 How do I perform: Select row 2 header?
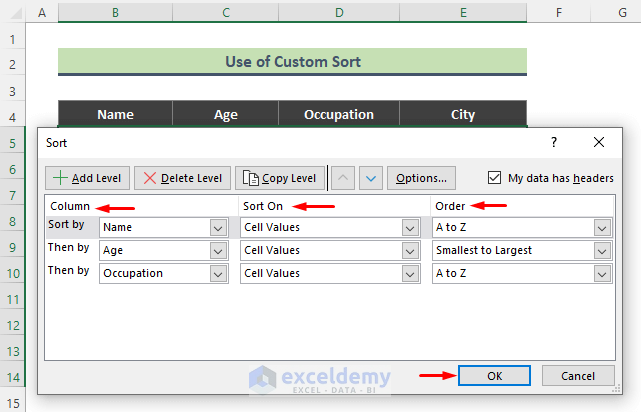(x=13, y=64)
